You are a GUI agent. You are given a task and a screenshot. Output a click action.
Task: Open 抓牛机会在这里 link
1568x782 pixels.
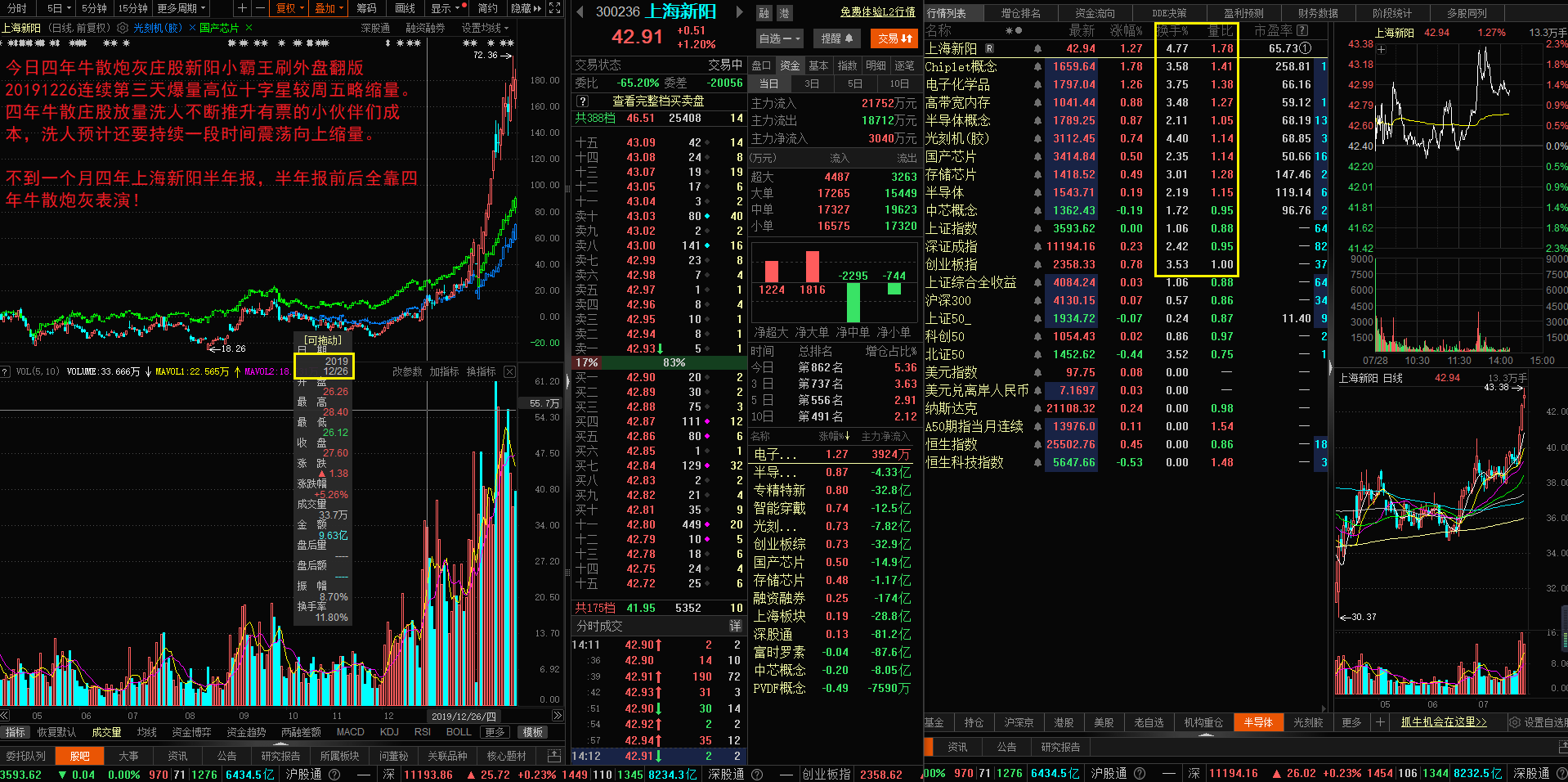1444,722
